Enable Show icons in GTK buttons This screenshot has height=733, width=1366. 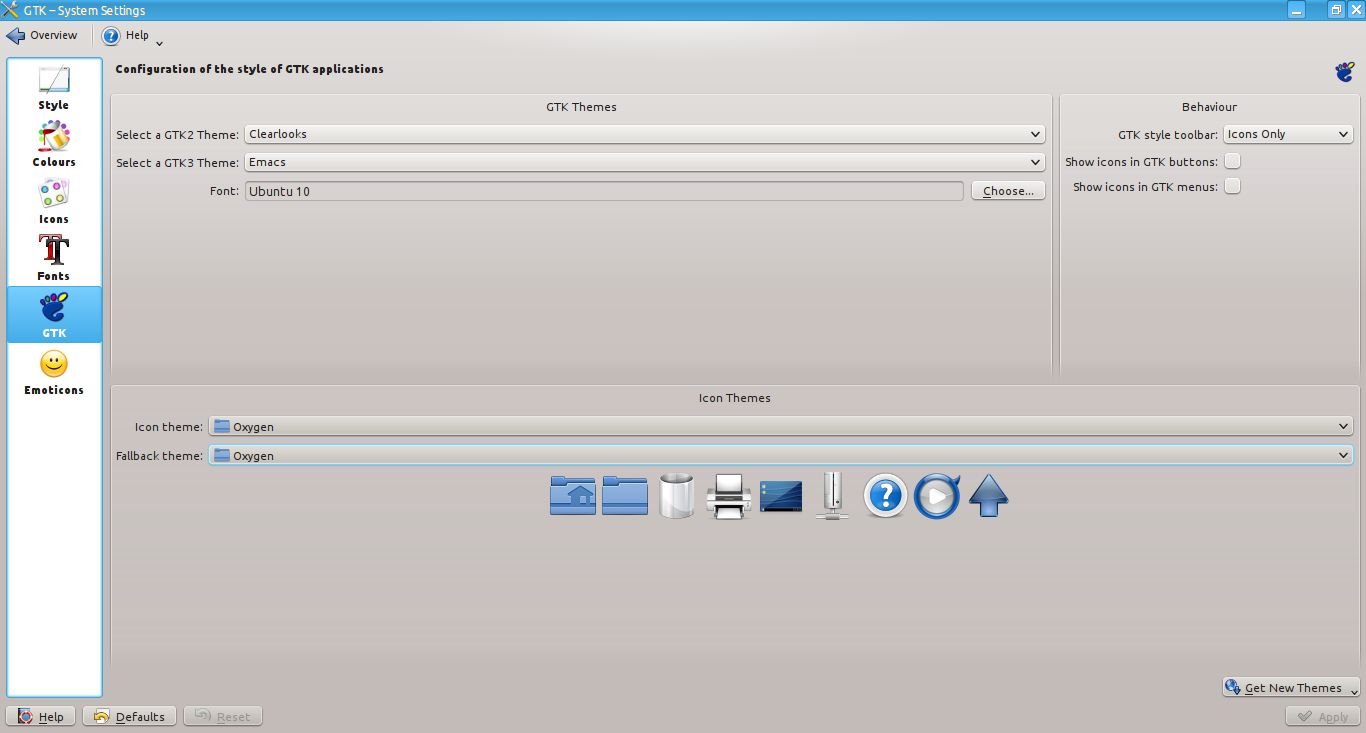[x=1233, y=161]
